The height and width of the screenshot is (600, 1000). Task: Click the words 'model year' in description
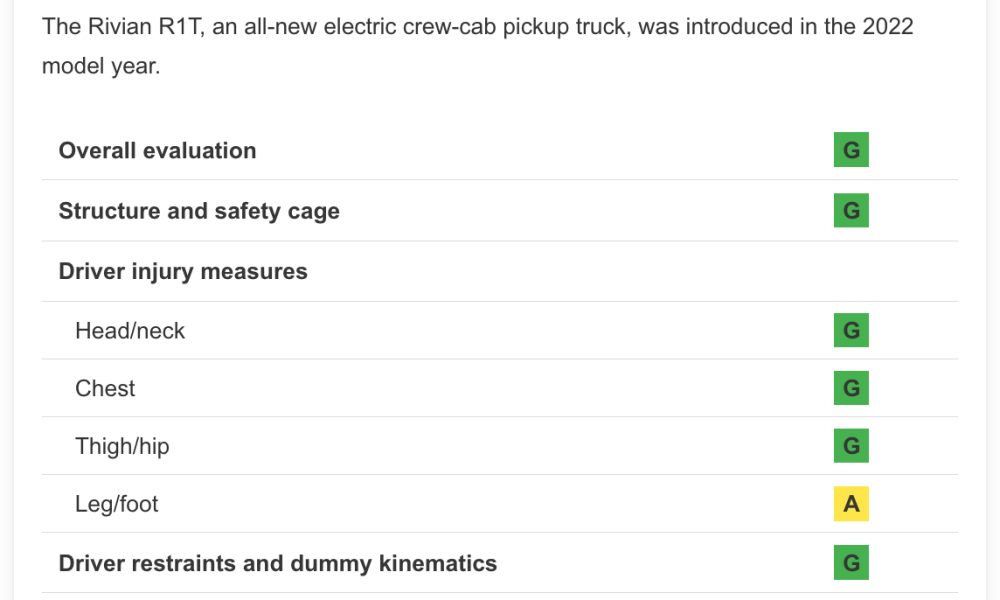pos(100,66)
